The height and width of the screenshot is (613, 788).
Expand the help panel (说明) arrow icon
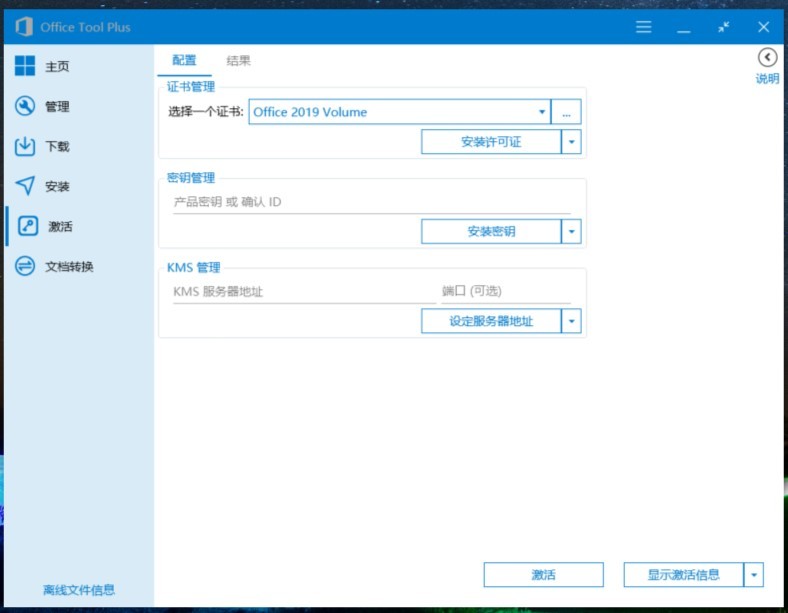pos(767,58)
